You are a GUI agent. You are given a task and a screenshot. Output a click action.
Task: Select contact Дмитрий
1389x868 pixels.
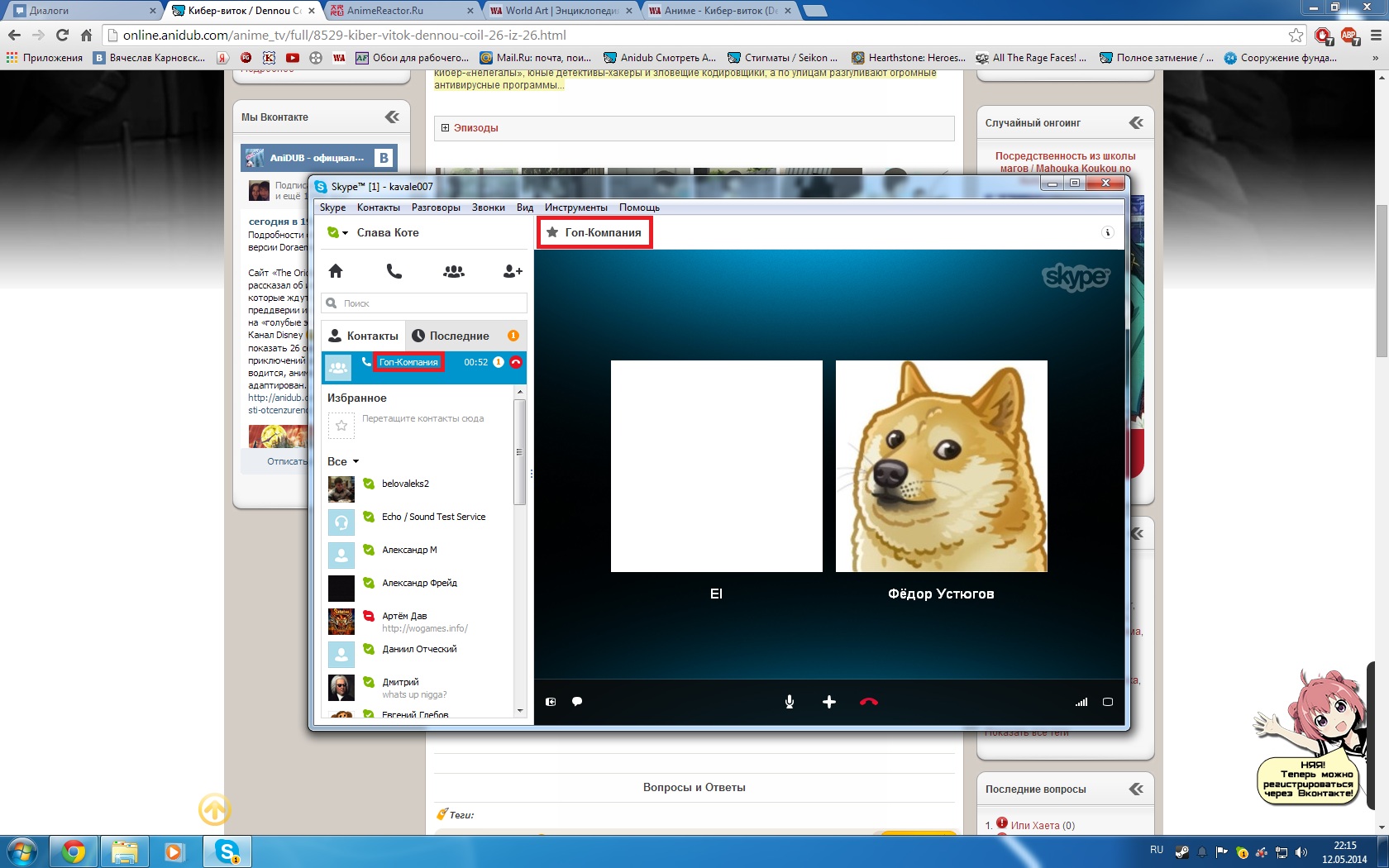[x=418, y=687]
